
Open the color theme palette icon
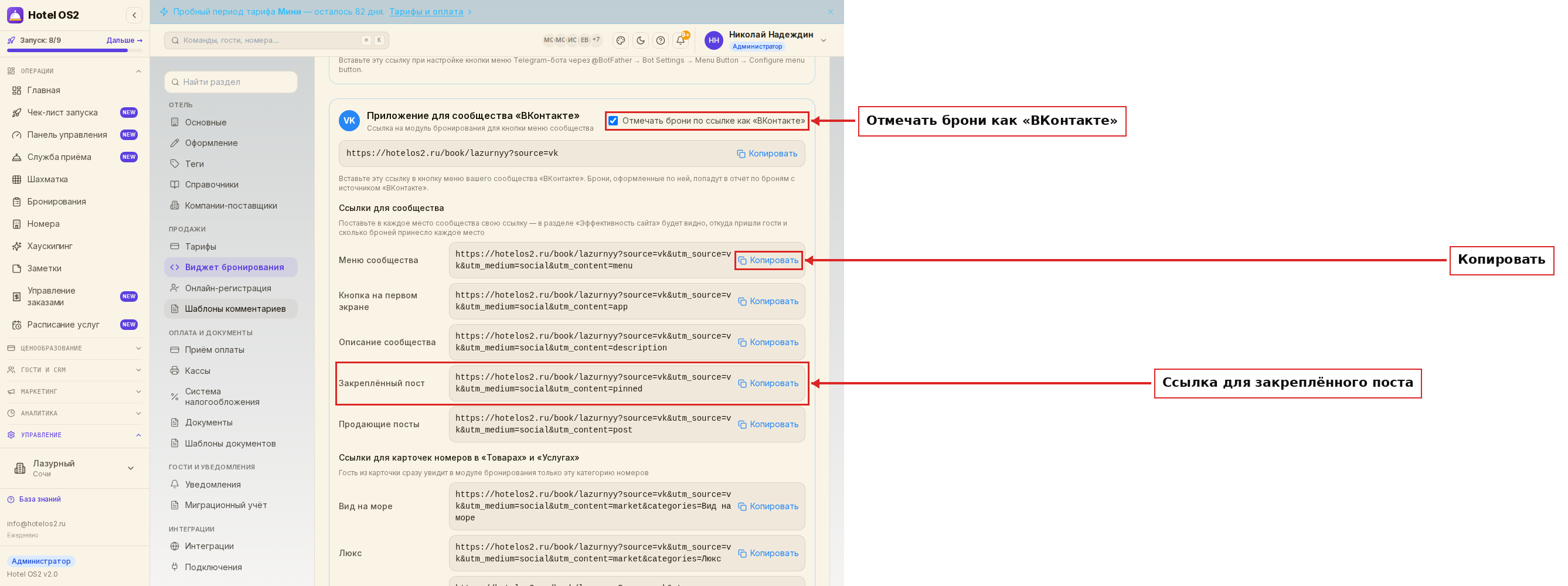620,40
